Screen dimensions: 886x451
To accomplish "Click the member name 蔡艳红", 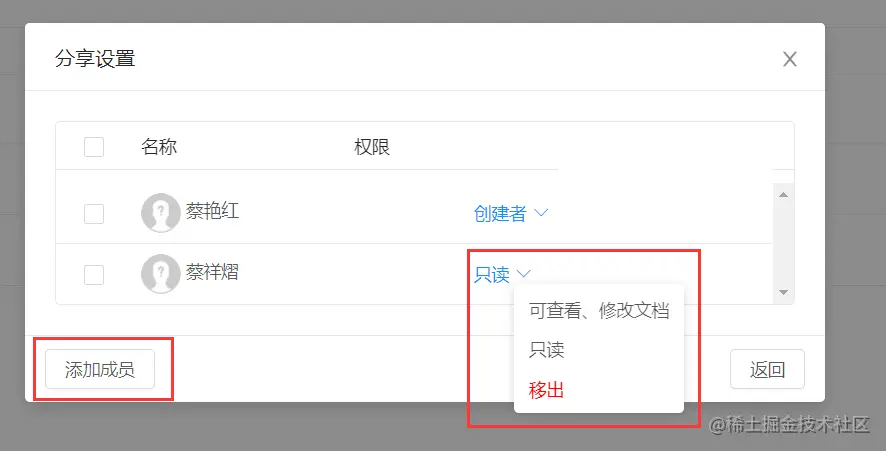I will (212, 211).
